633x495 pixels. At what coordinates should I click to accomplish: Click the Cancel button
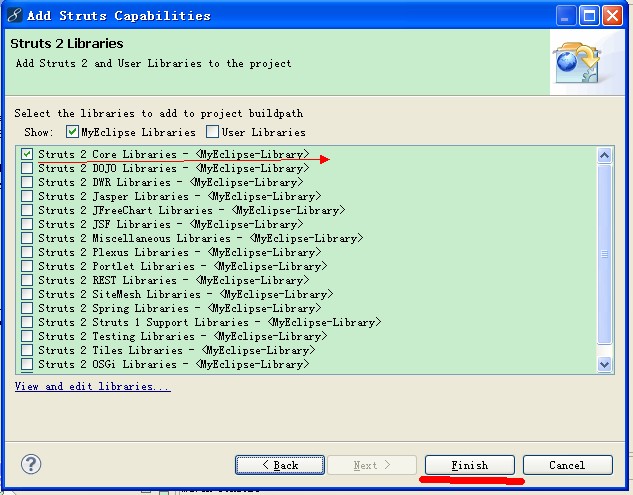click(567, 465)
